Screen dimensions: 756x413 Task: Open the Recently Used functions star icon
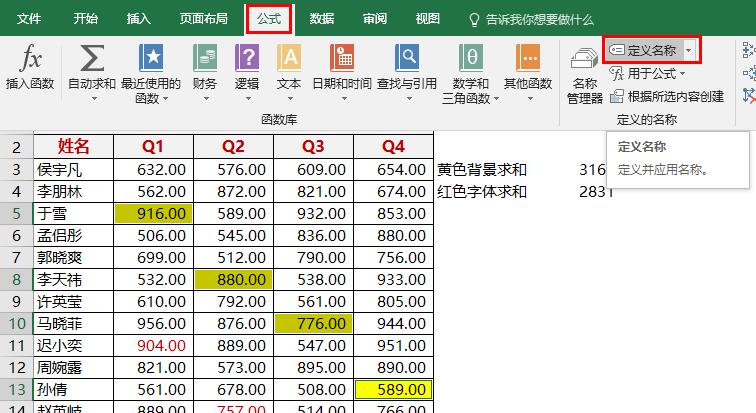click(x=151, y=58)
